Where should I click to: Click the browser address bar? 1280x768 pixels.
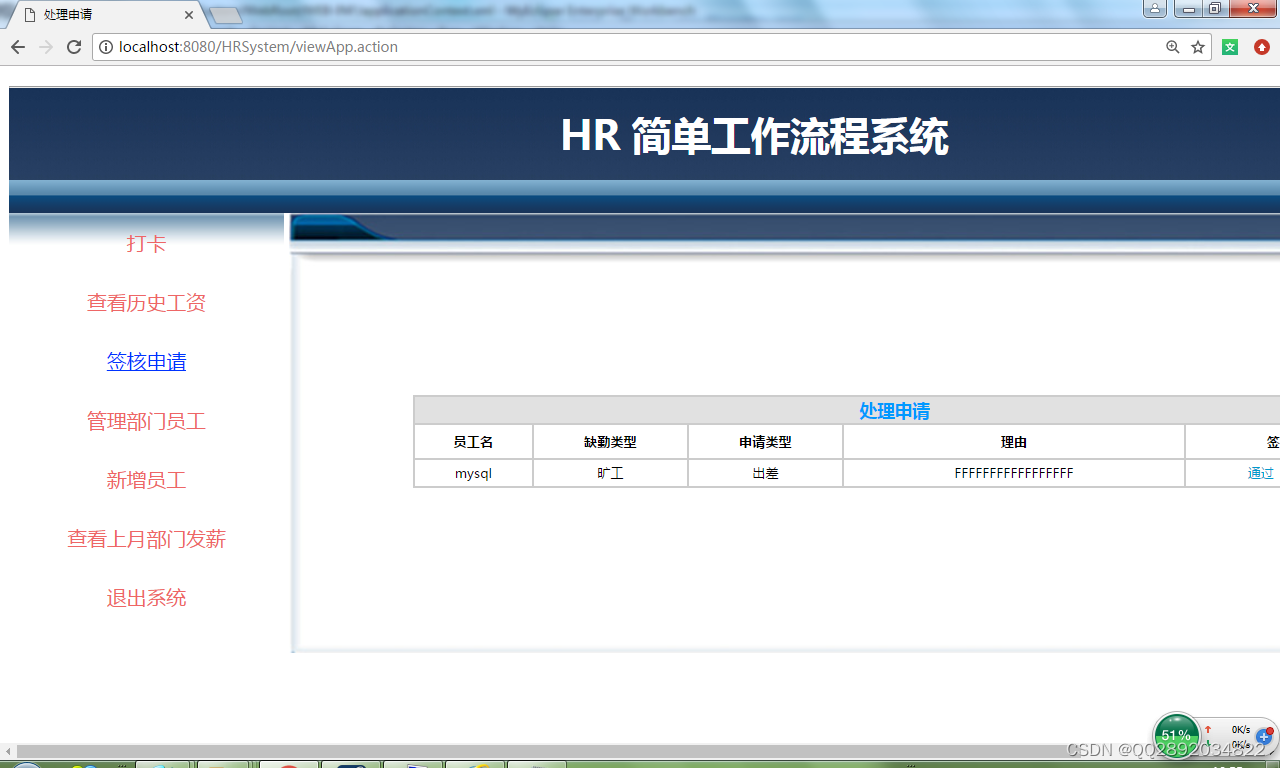click(600, 46)
